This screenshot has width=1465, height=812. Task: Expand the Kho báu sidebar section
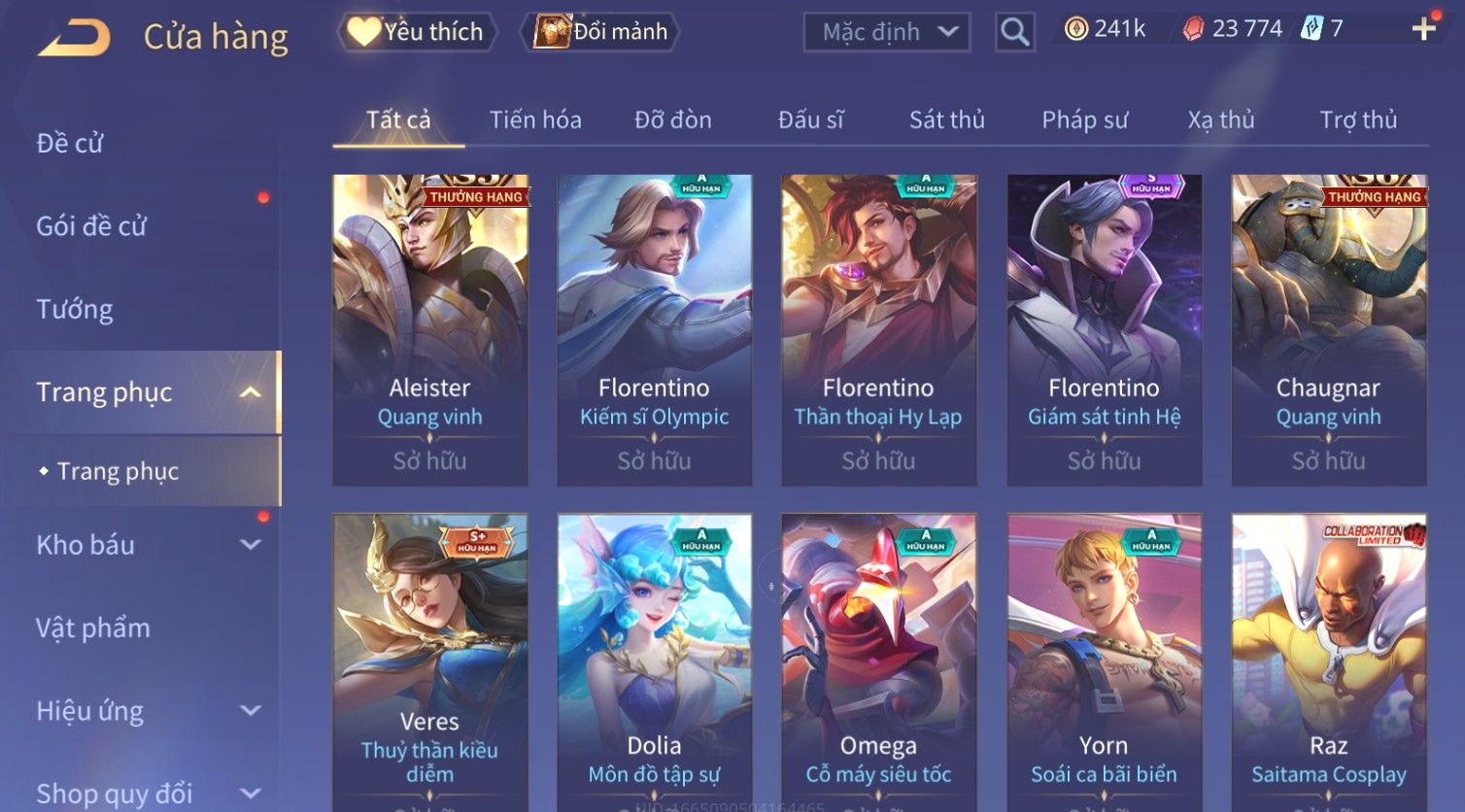click(x=251, y=545)
